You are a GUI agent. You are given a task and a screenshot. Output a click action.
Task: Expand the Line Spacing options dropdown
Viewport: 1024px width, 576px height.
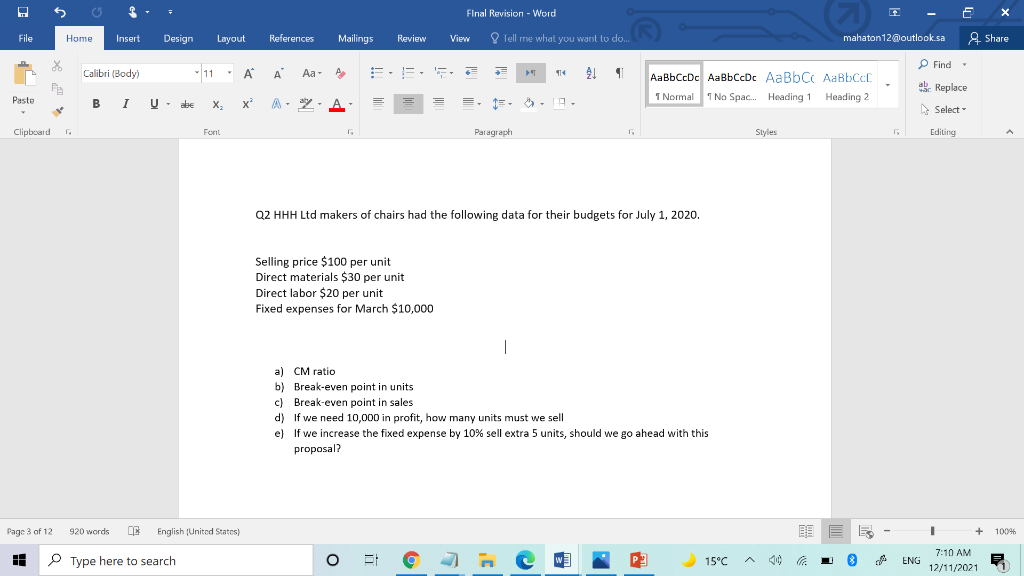pyautogui.click(x=503, y=103)
